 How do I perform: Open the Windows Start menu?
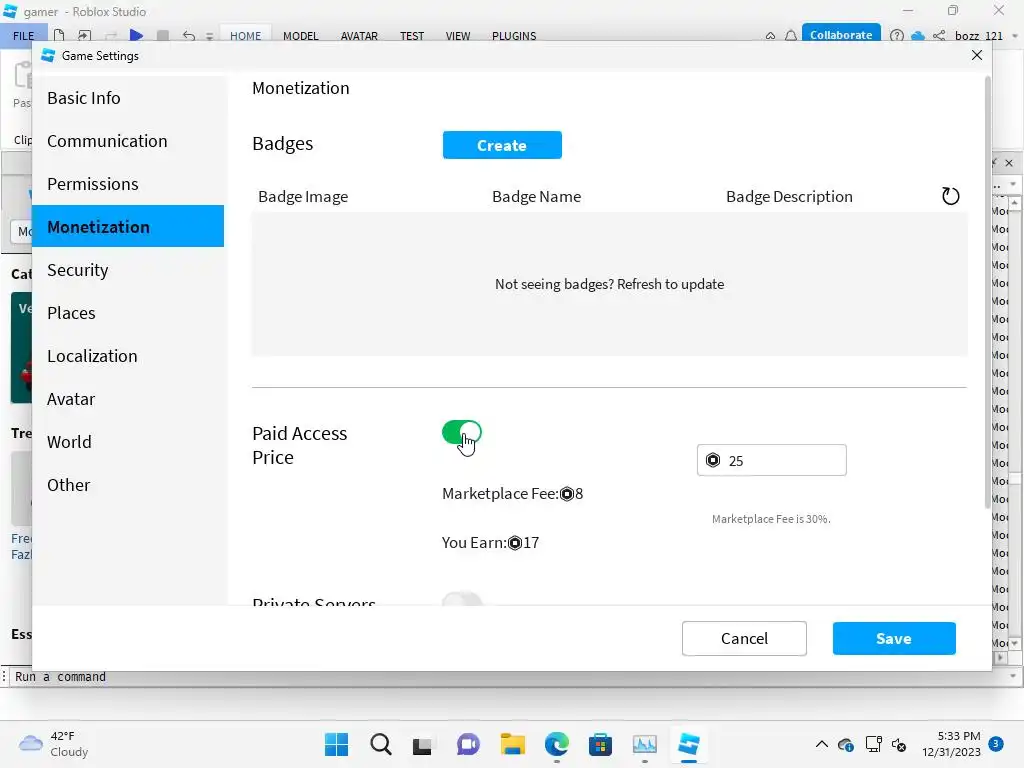336,744
